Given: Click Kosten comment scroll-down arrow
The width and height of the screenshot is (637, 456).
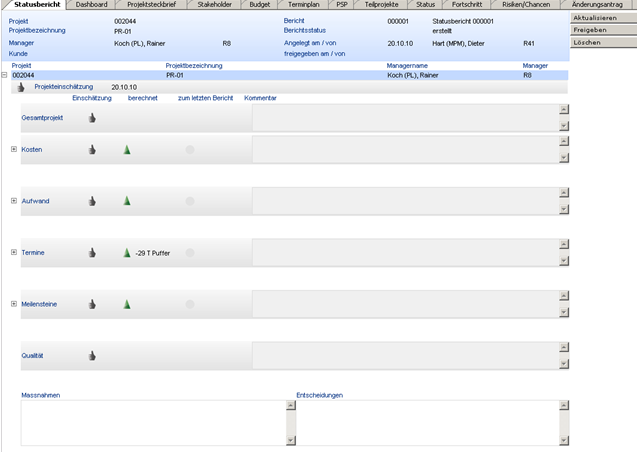Looking at the screenshot, I should click(x=564, y=158).
